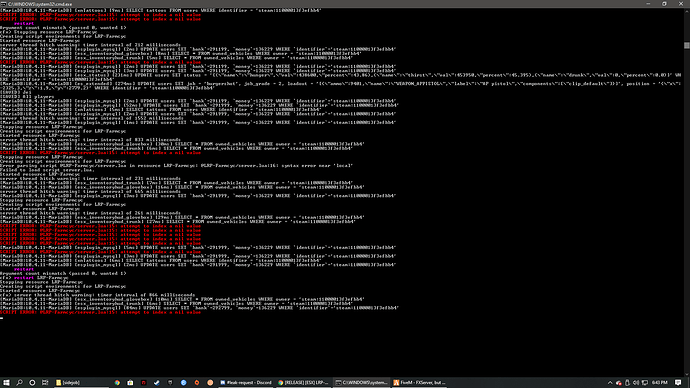Image resolution: width=690 pixels, height=388 pixels.
Task: Open Action Center notifications icon
Action: 678,383
